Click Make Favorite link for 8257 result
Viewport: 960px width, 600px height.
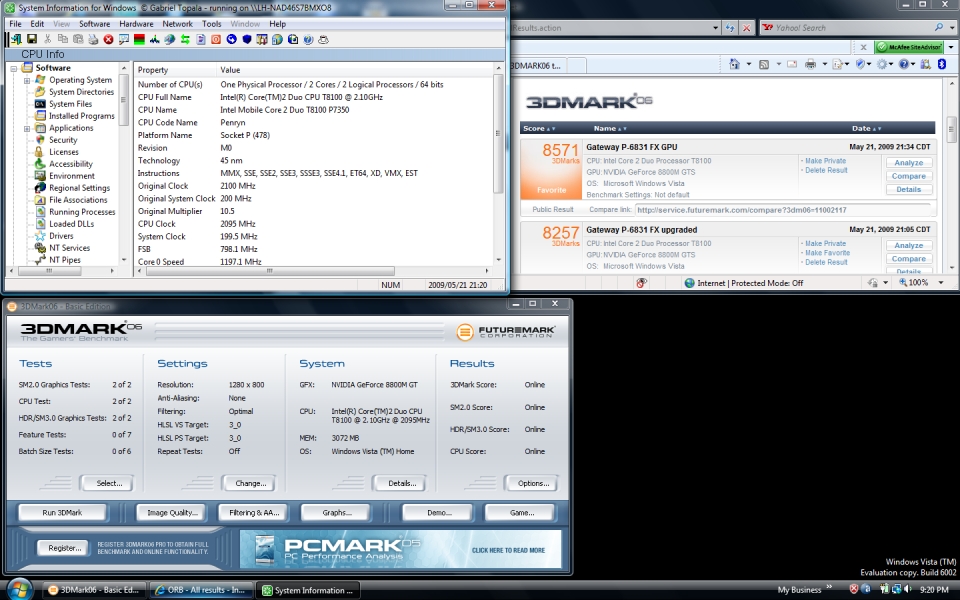827,253
